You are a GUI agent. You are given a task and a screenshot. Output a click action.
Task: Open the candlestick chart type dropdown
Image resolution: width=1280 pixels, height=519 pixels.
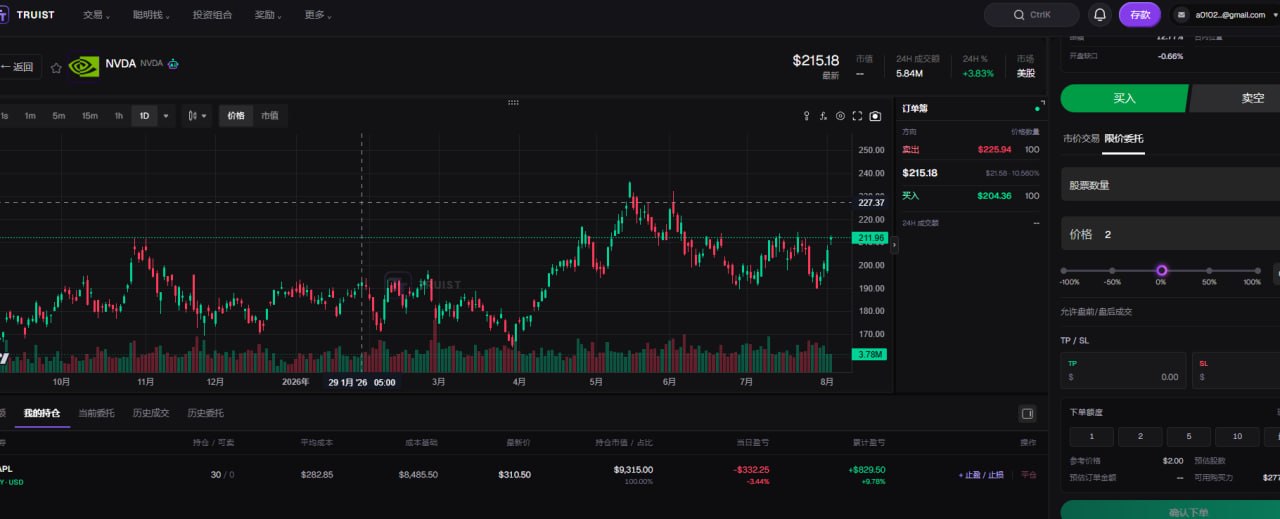click(x=198, y=116)
